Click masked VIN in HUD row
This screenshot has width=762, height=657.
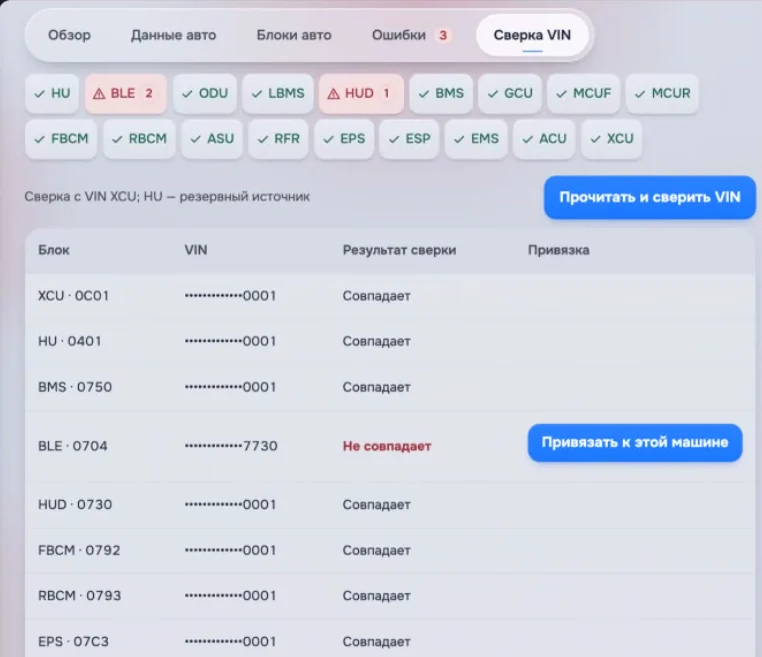point(230,505)
